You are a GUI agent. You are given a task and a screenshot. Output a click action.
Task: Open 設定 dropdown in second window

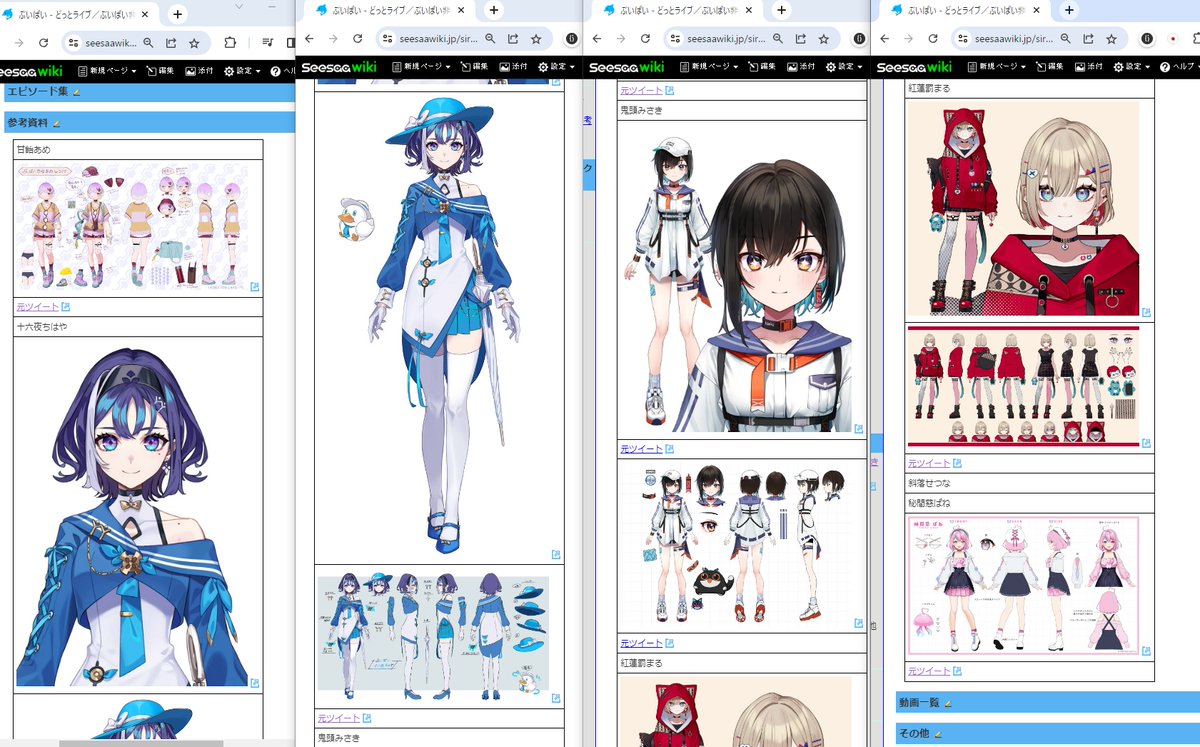pos(557,67)
